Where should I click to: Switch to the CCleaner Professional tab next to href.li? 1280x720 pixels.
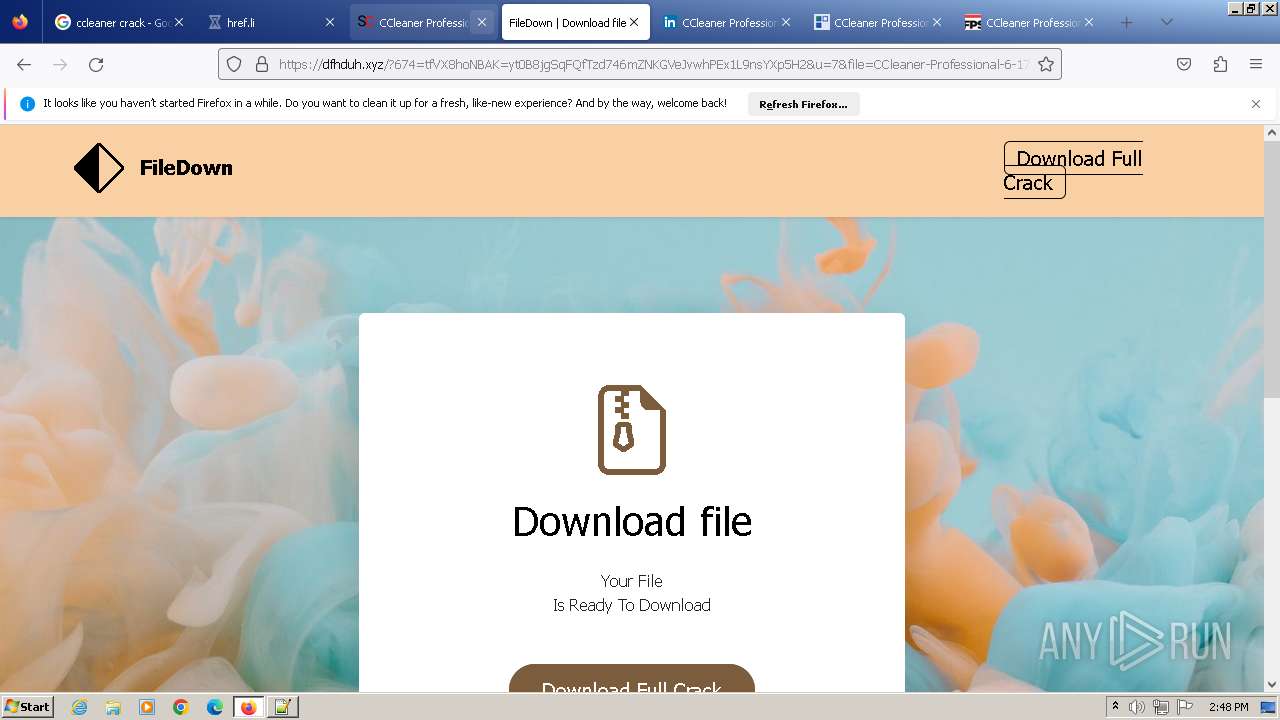pos(423,22)
